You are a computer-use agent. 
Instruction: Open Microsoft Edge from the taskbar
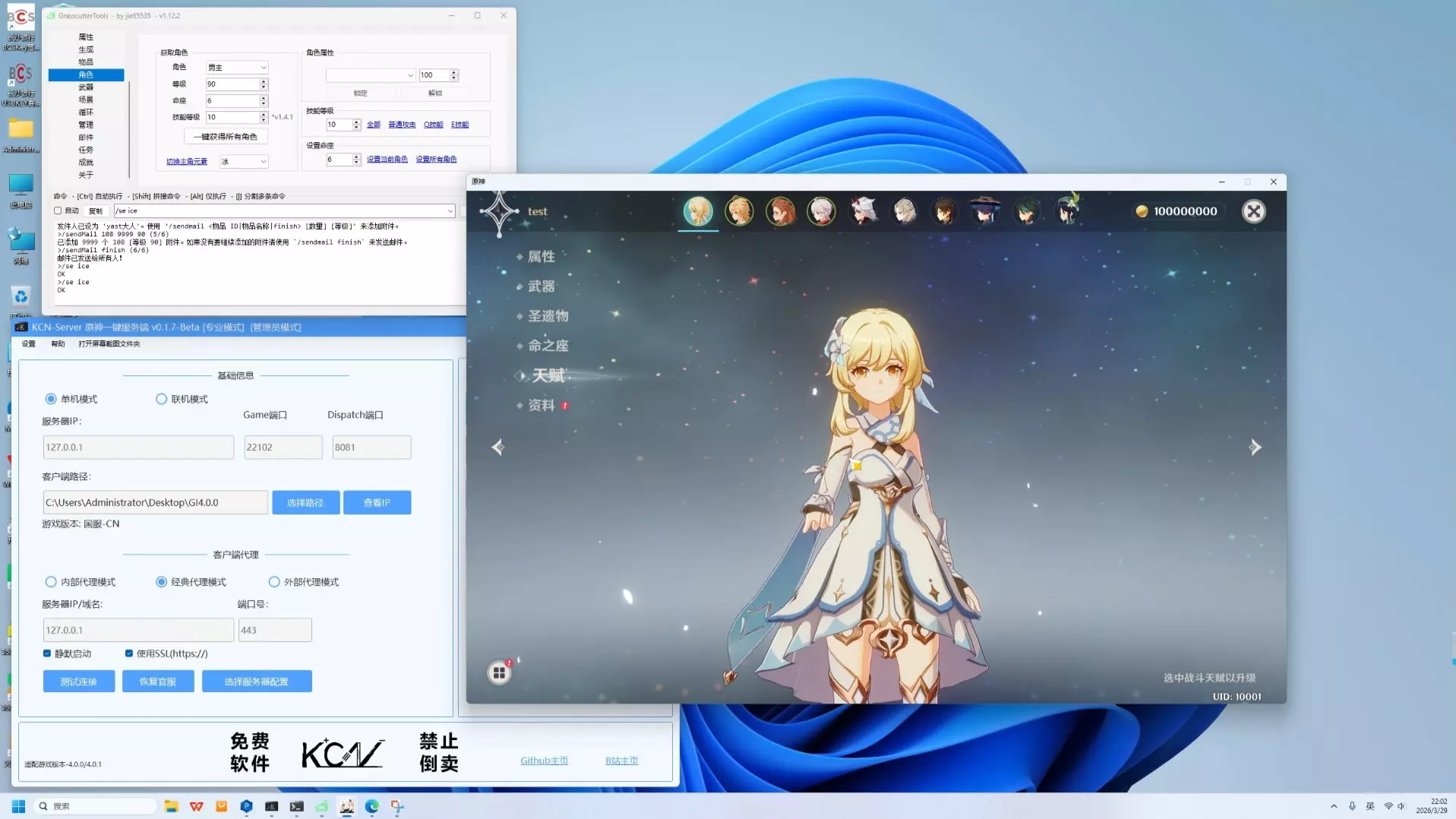pyautogui.click(x=371, y=806)
